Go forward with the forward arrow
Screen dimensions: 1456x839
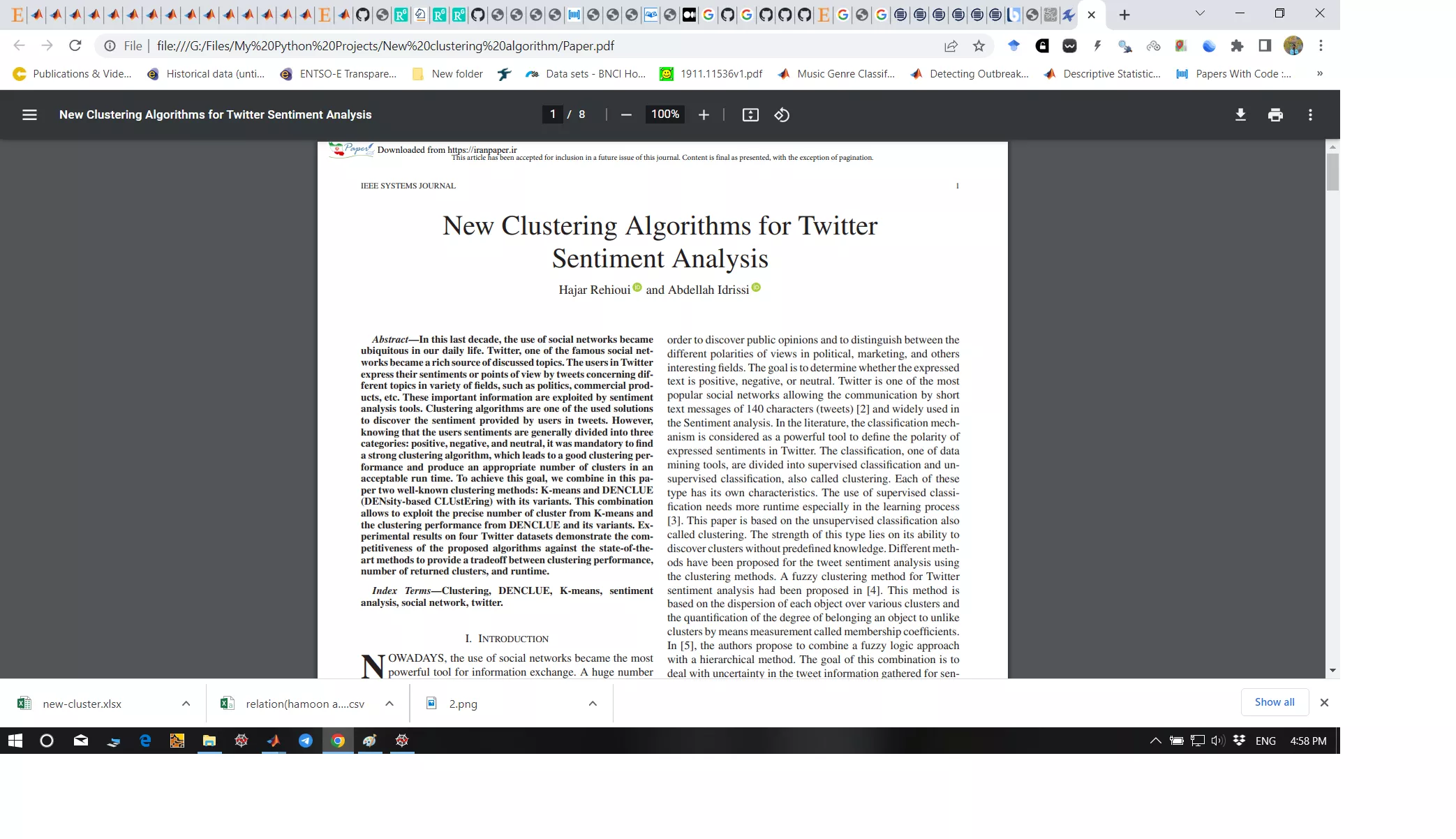(x=47, y=45)
